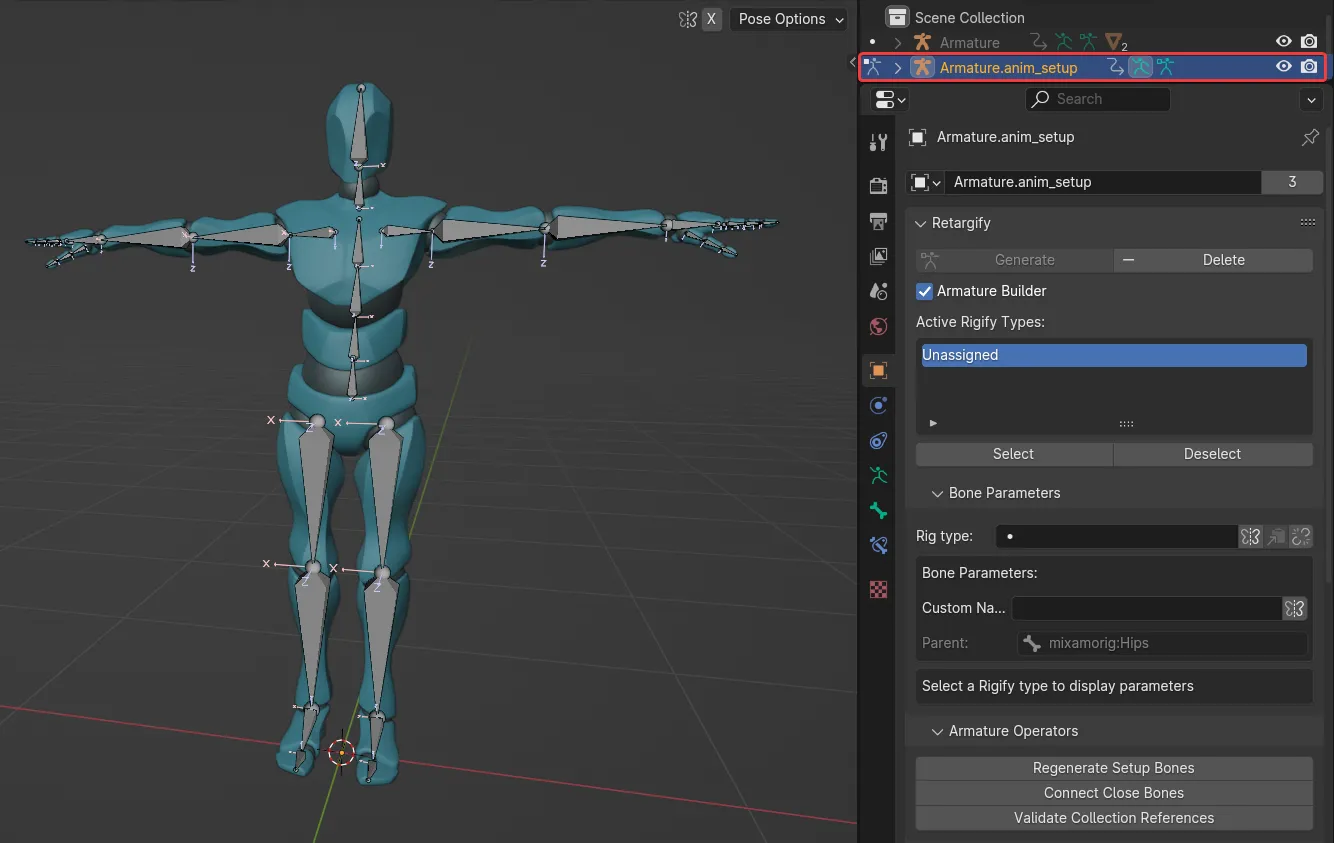Click the Delete button
The image size is (1334, 843).
point(1213,260)
